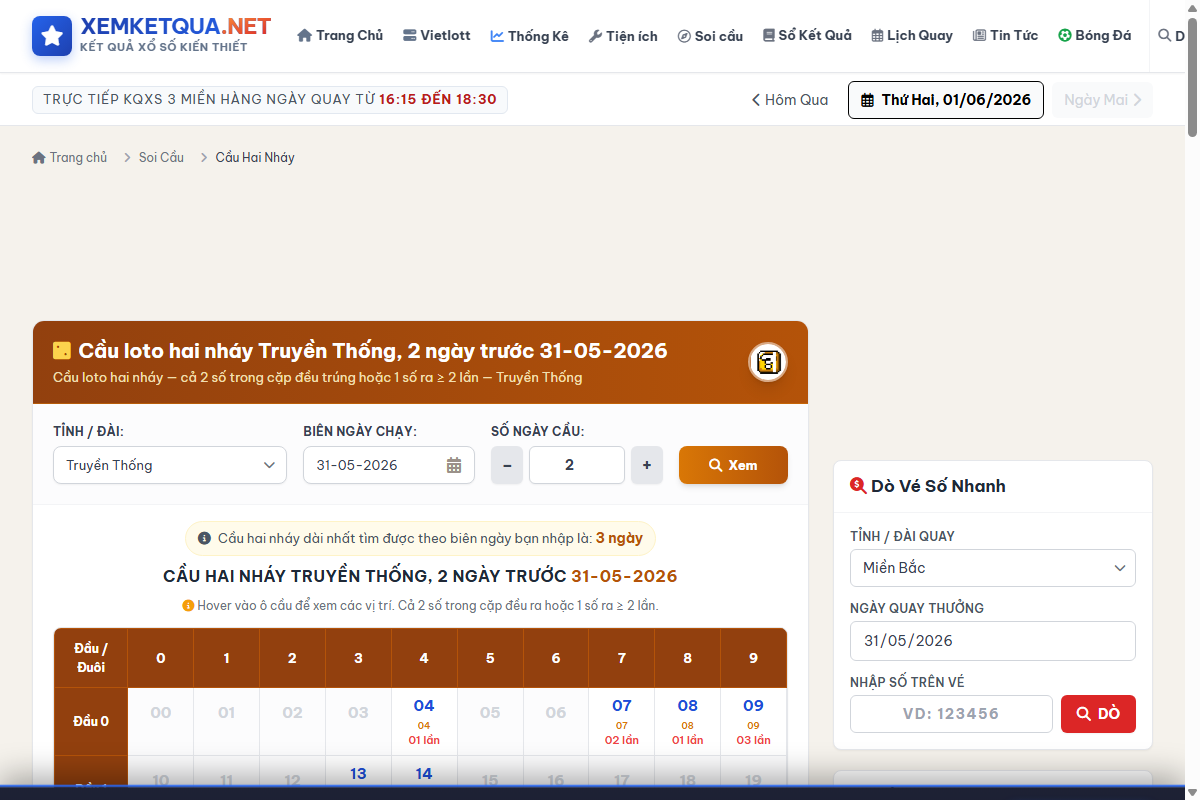Viewport: 1200px width, 800px height.
Task: Select the loto cell 08
Action: click(688, 721)
